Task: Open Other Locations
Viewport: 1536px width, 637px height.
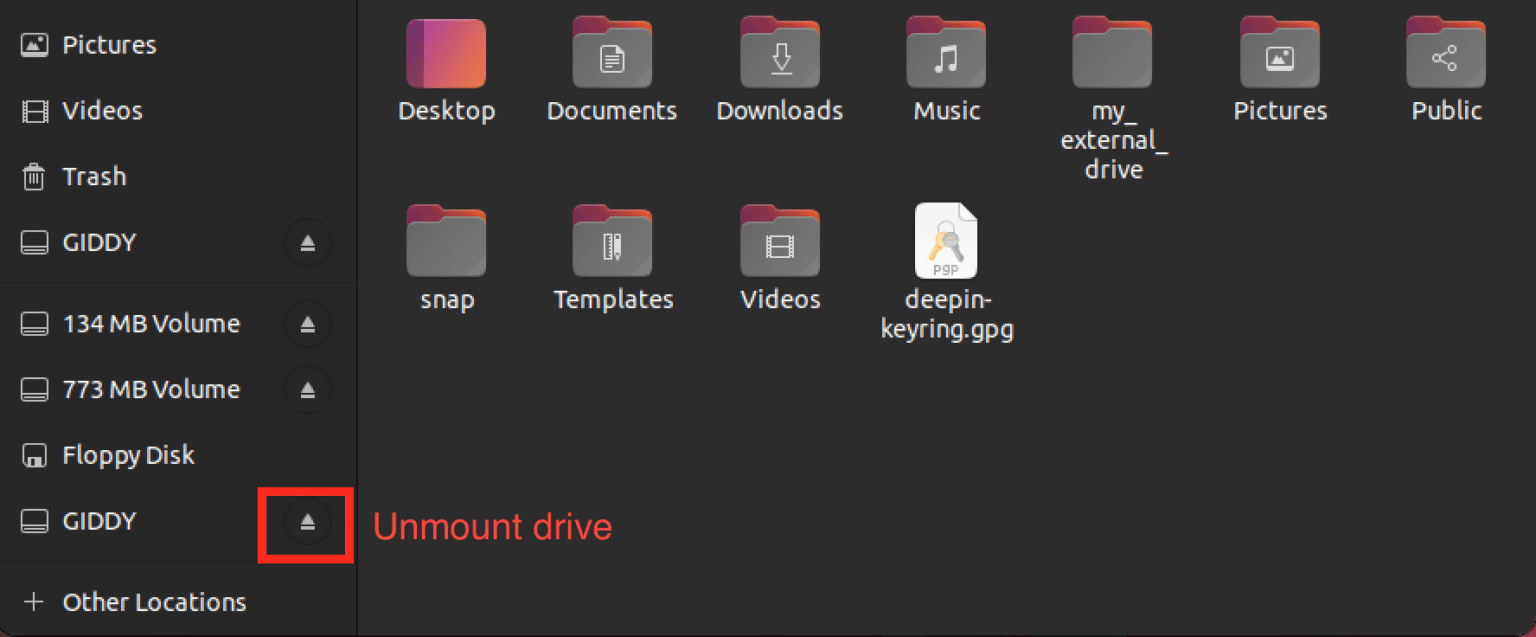Action: pyautogui.click(x=155, y=601)
